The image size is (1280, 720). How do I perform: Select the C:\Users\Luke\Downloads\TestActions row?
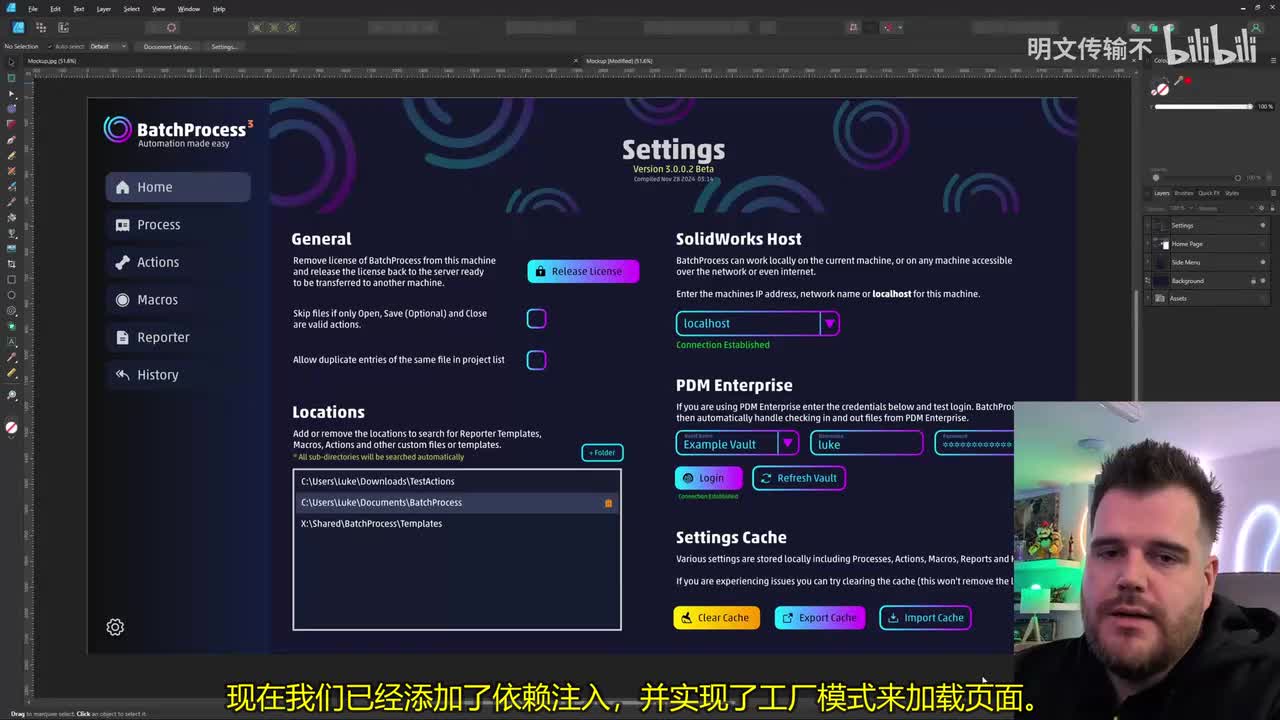457,482
